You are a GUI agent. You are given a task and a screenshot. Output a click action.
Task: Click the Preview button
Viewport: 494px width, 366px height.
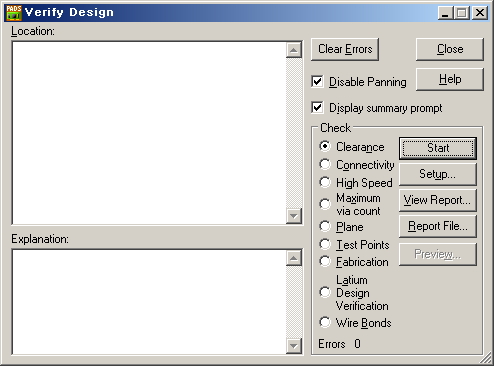pos(438,254)
